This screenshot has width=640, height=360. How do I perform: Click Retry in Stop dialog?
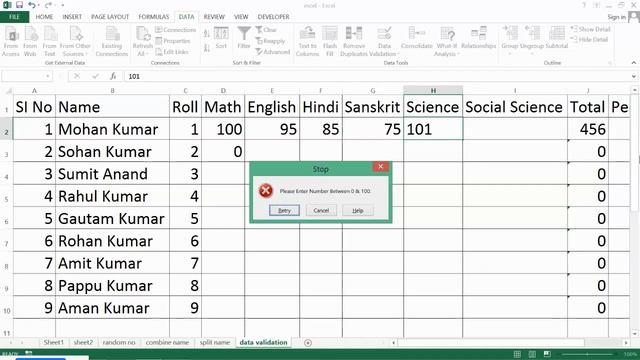[284, 211]
